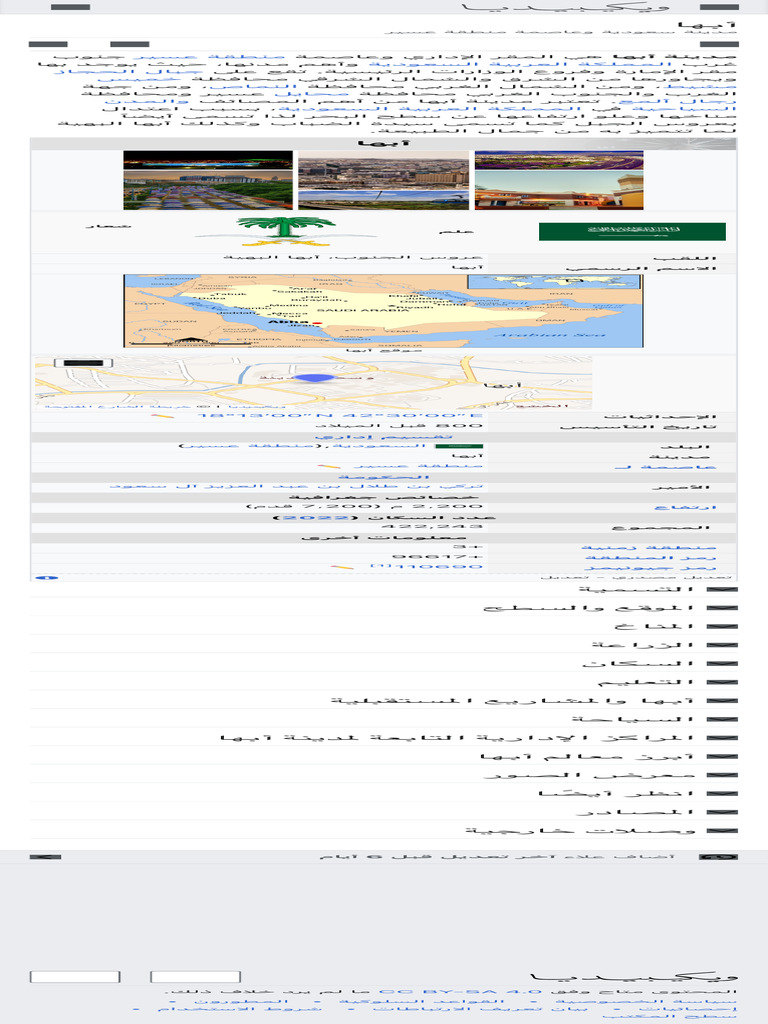Expand the الزراعة section
The height and width of the screenshot is (1024, 768).
point(384,645)
